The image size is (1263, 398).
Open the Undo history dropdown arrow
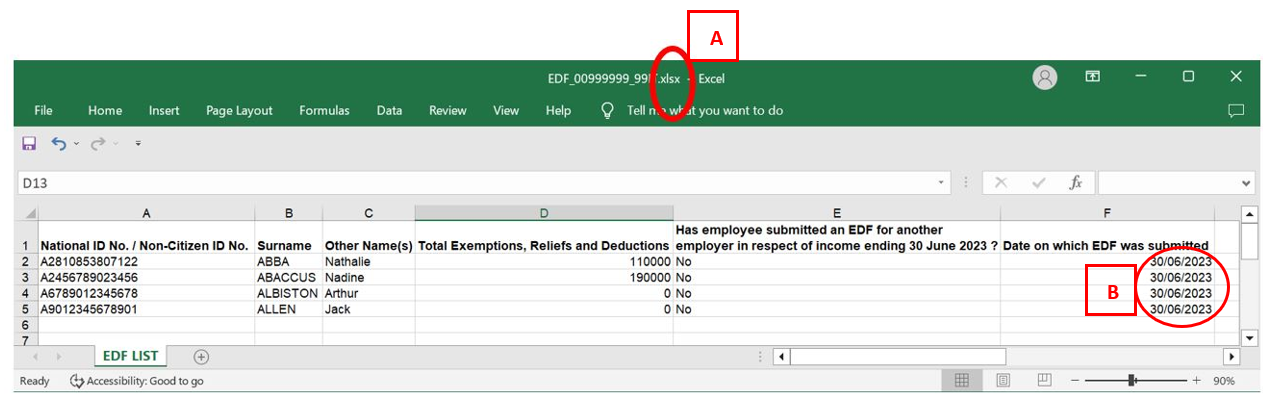tap(75, 145)
